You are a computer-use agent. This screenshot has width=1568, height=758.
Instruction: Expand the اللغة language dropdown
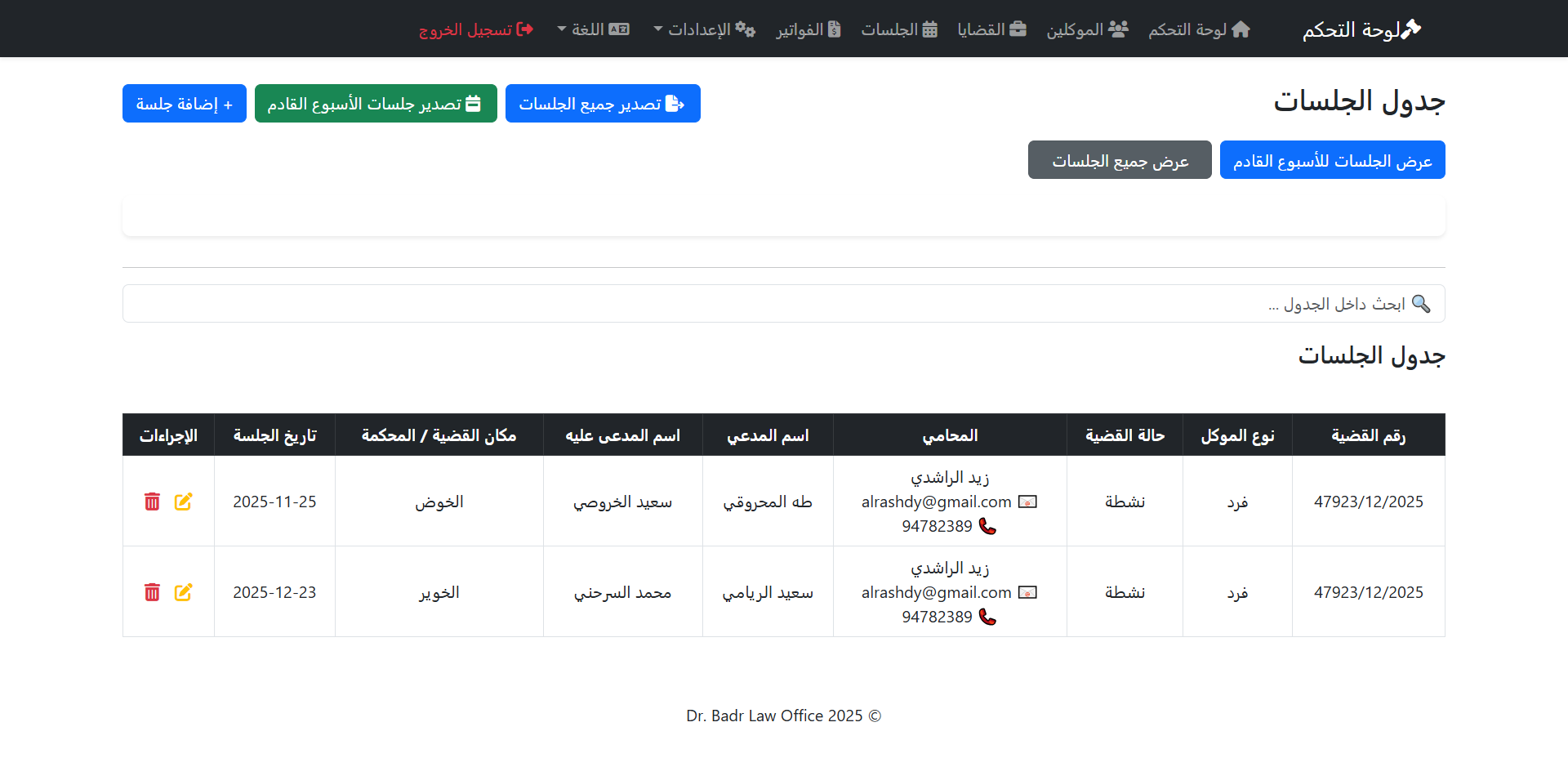click(594, 29)
